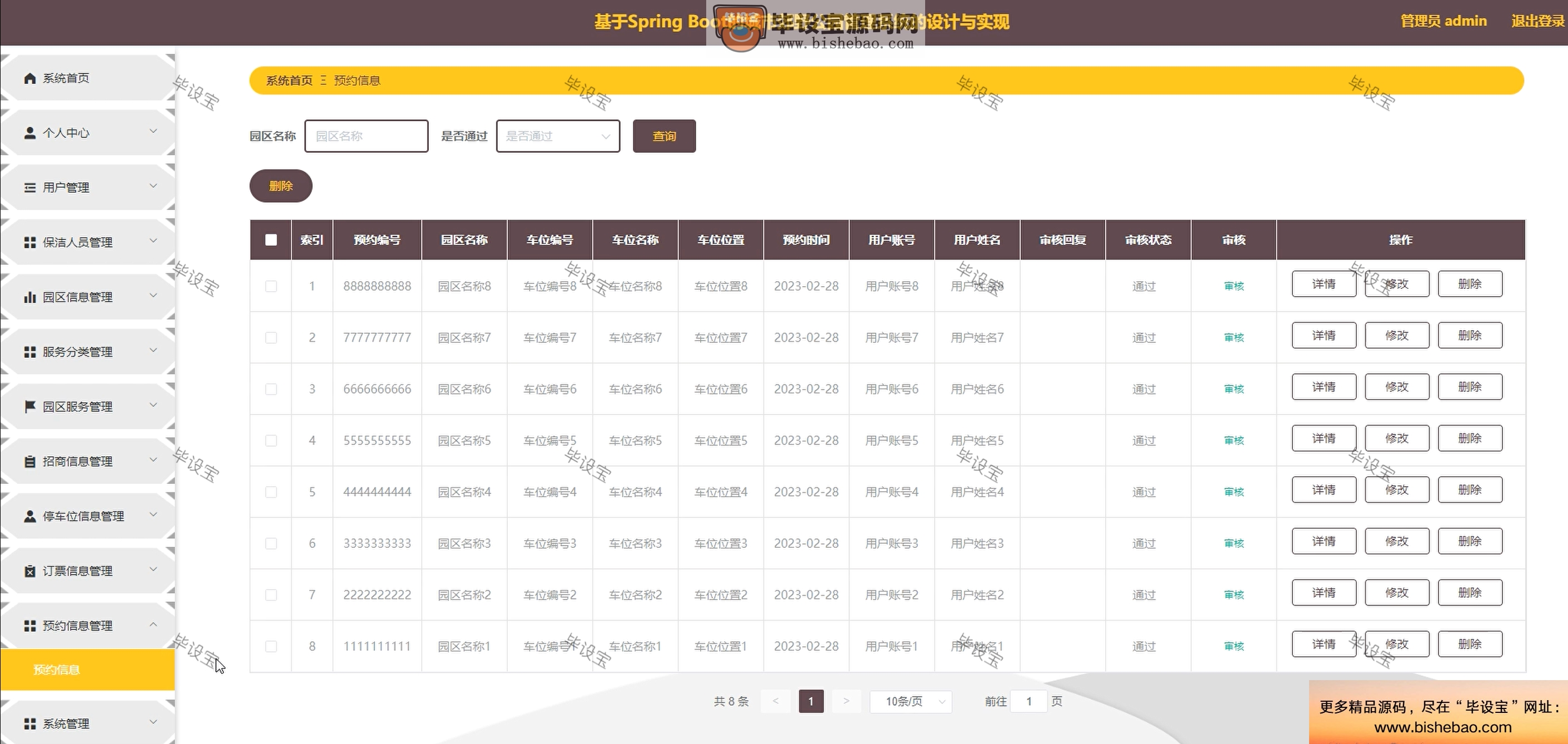1568x744 pixels.
Task: Select the 预约信息 submenu item
Action: (88, 670)
